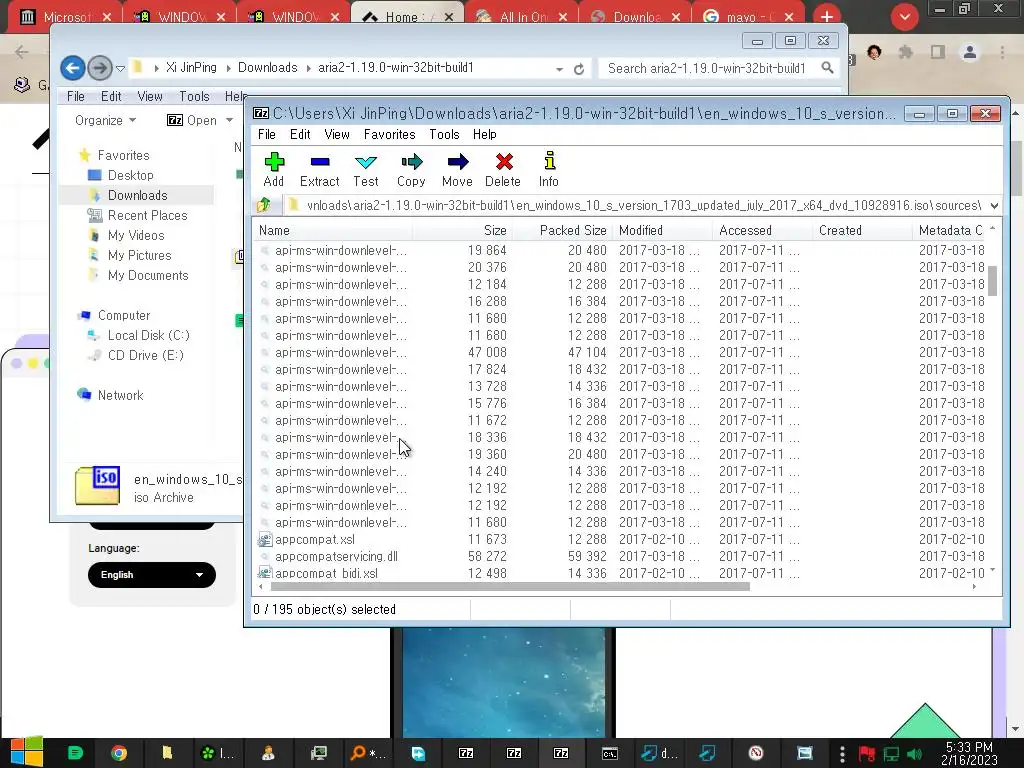Click the 7-Zip horizontal scrollbar

(x=509, y=586)
